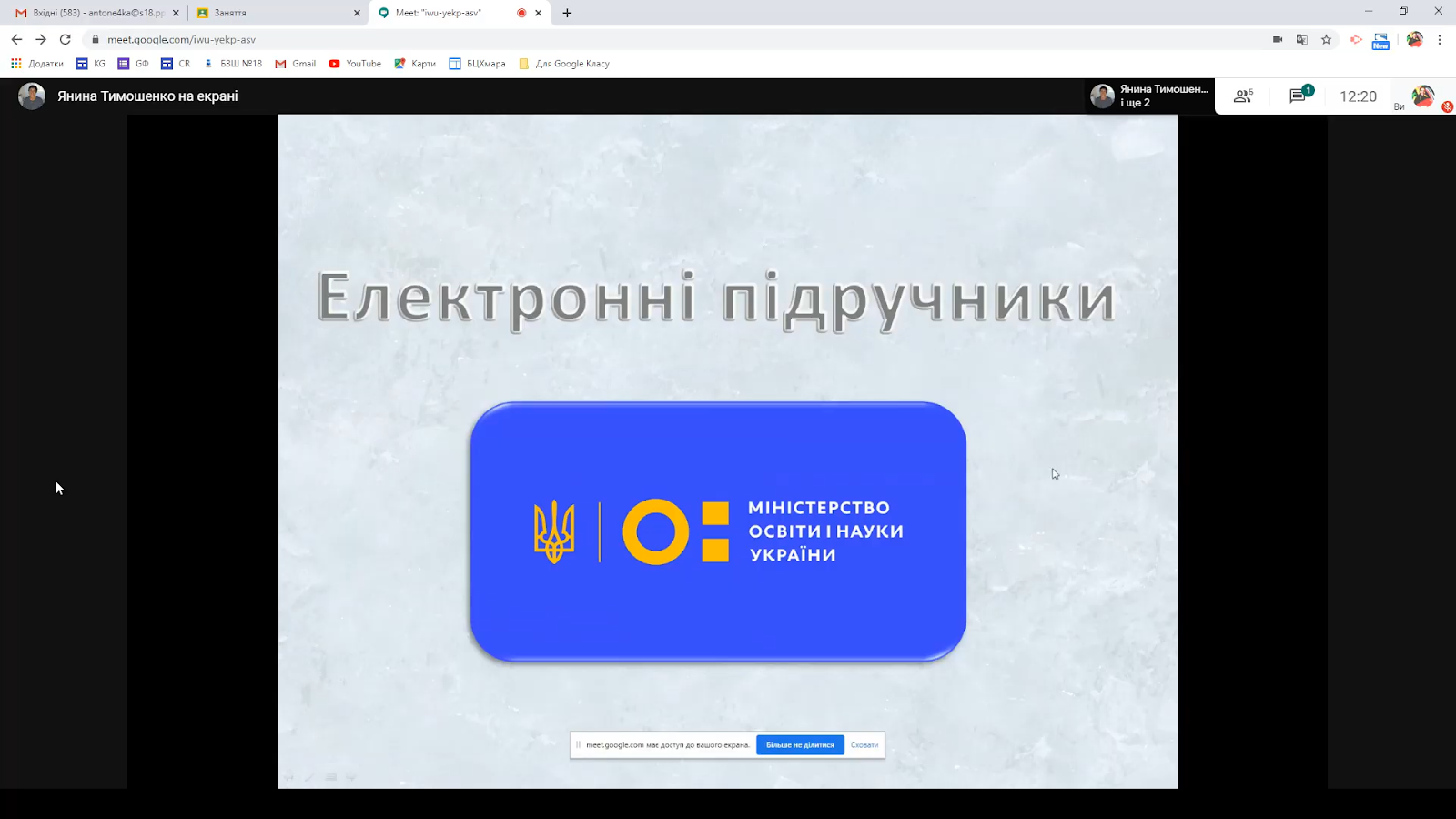Go back with the browser back arrow
Viewport: 1456px width, 819px height.
click(x=16, y=39)
